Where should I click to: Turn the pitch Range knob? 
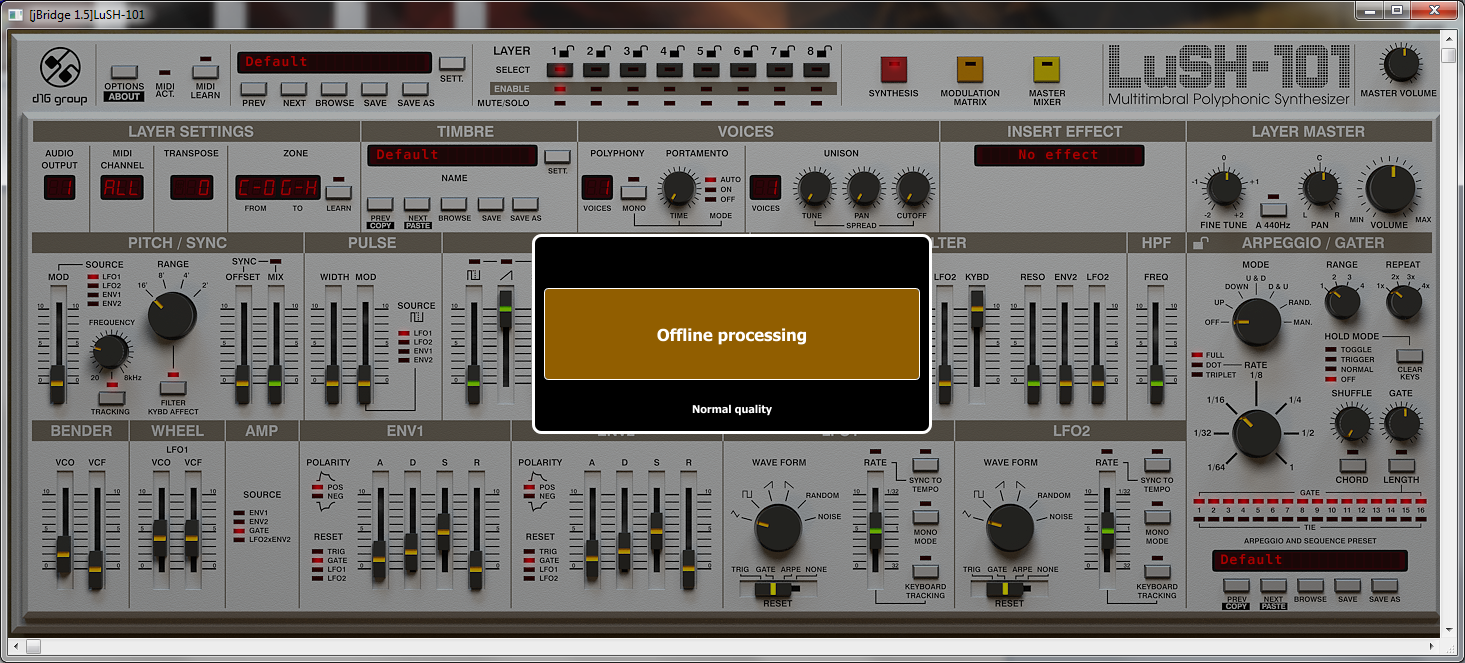[x=172, y=314]
